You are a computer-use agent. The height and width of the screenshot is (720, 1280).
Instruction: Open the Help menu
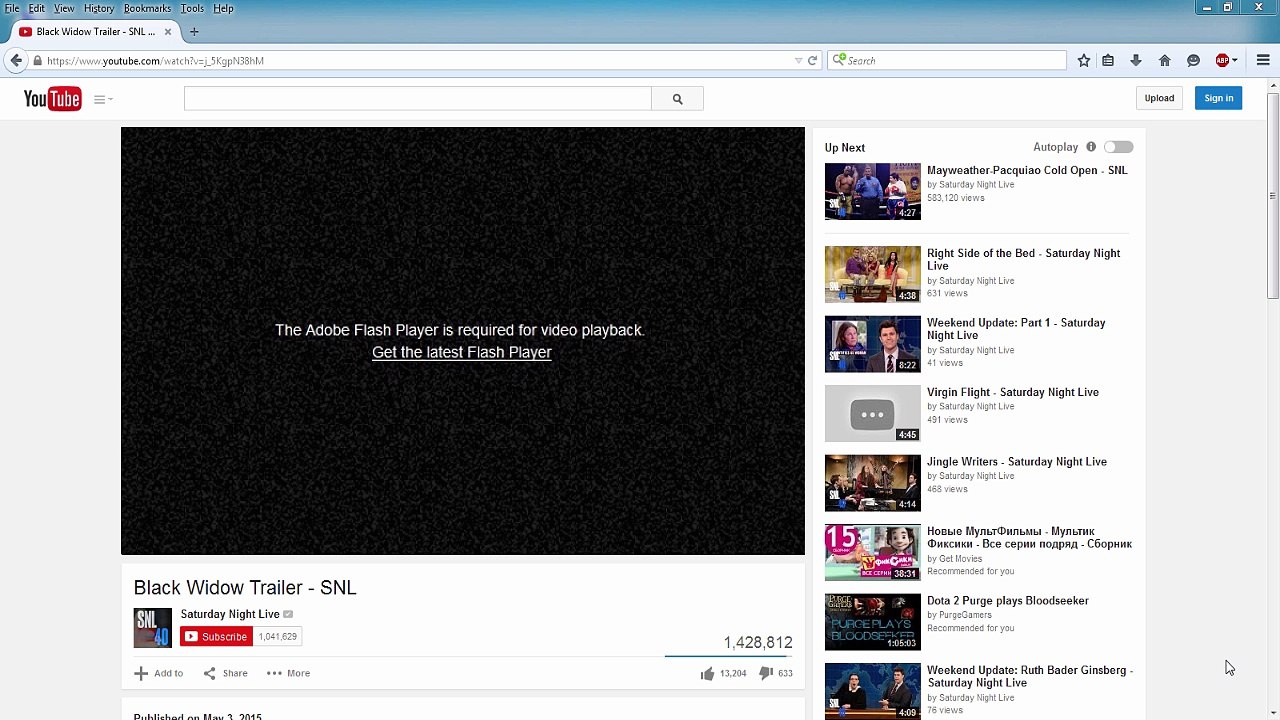223,8
